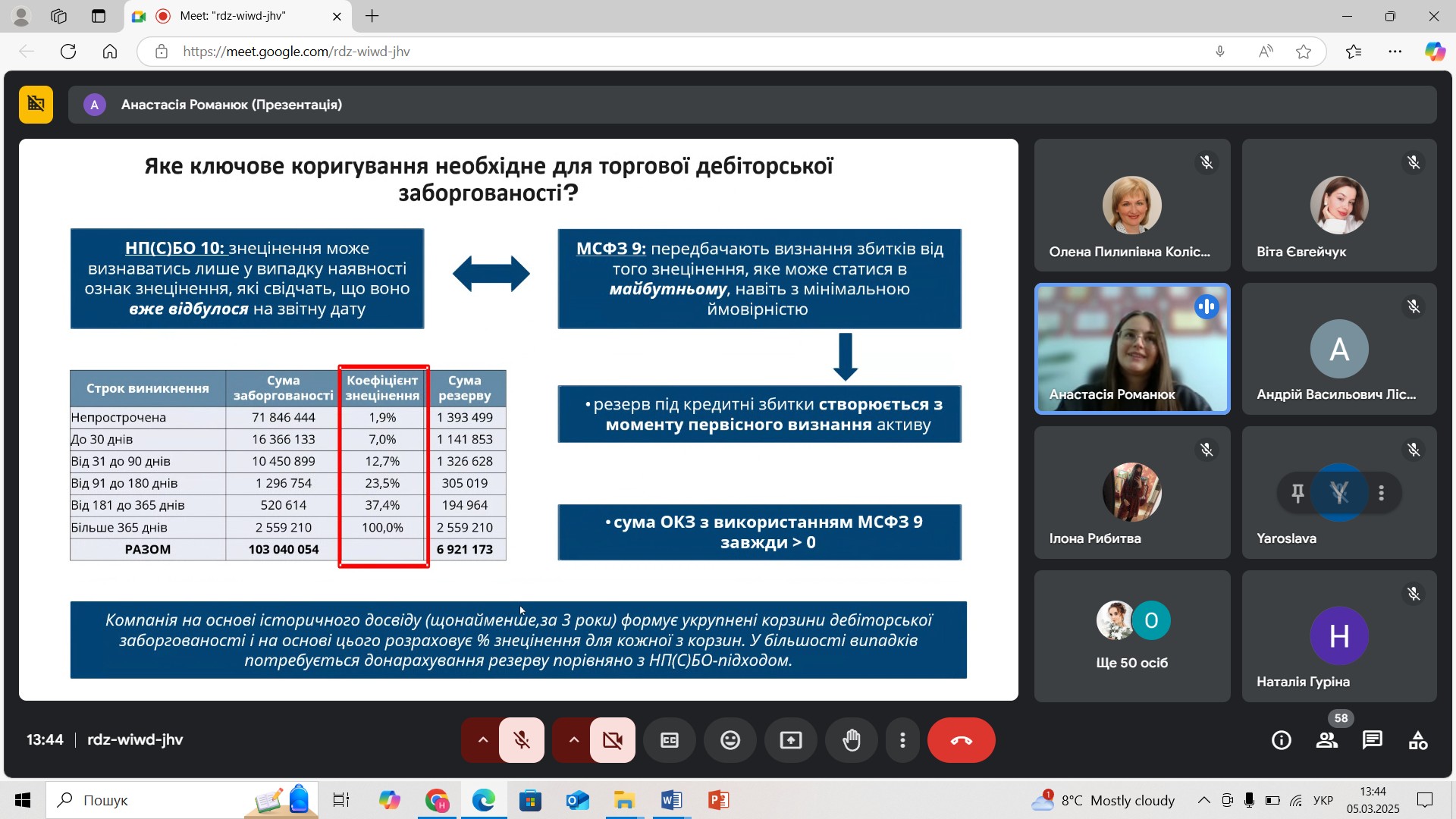Click the present screen button

791,740
